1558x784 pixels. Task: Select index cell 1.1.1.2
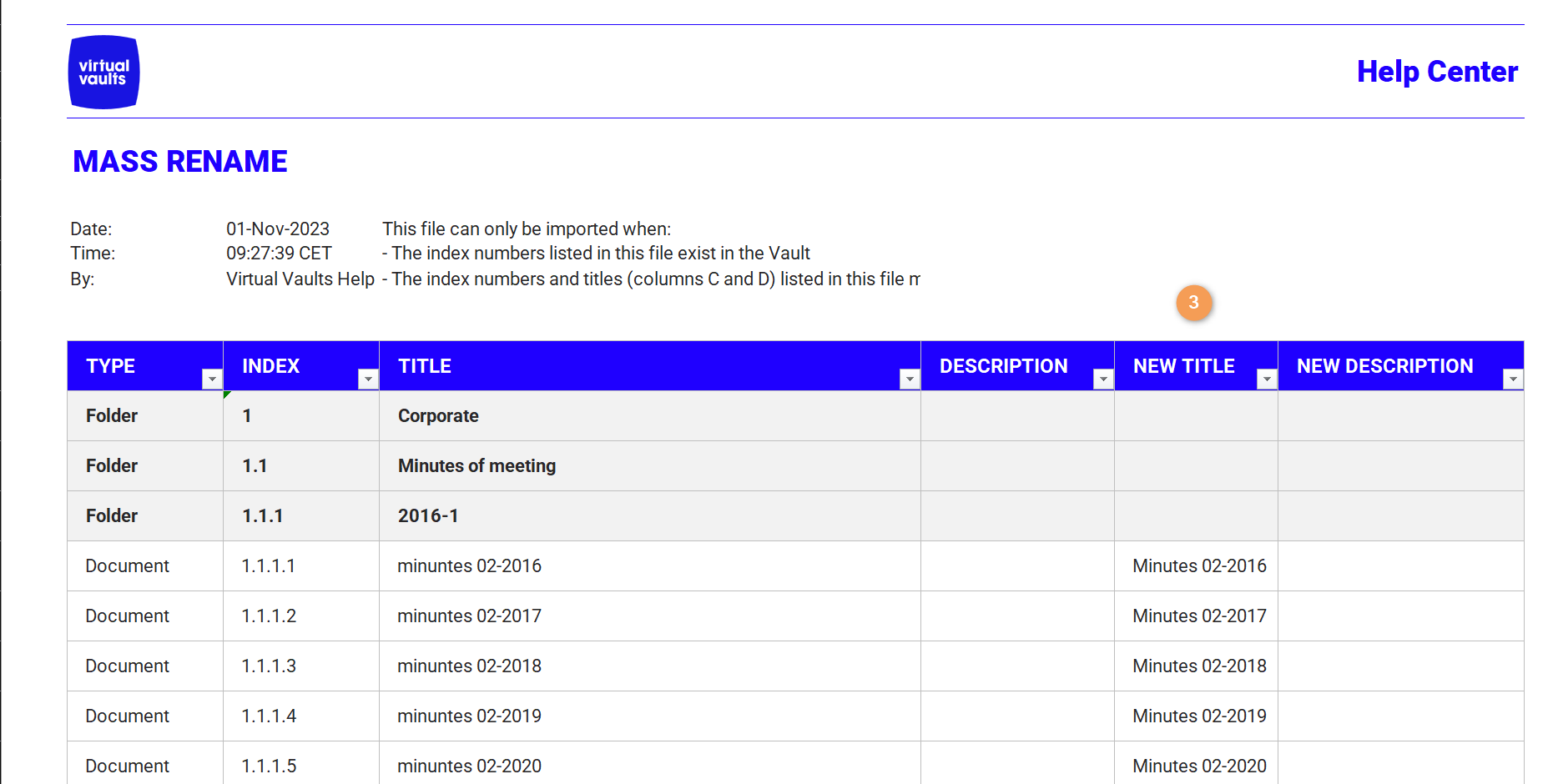[301, 616]
